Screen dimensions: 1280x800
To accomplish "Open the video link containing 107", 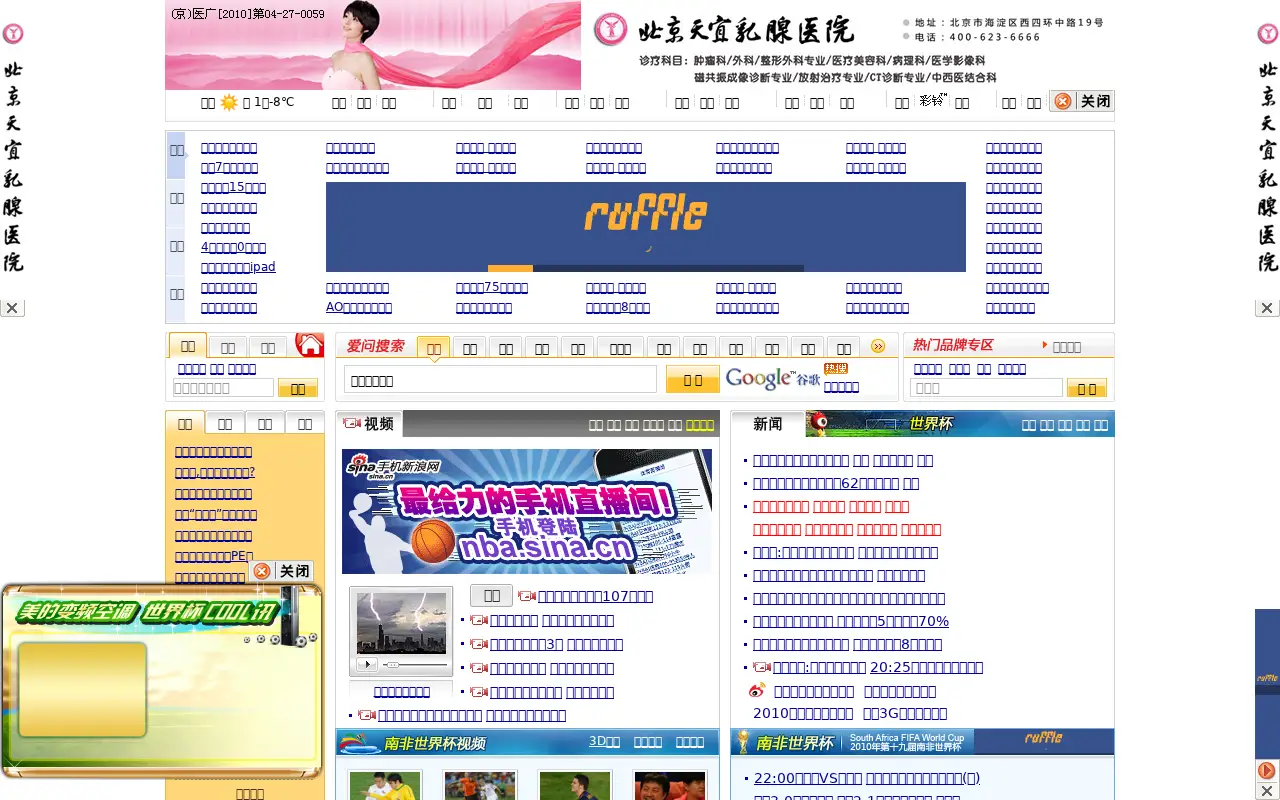I will click(595, 597).
